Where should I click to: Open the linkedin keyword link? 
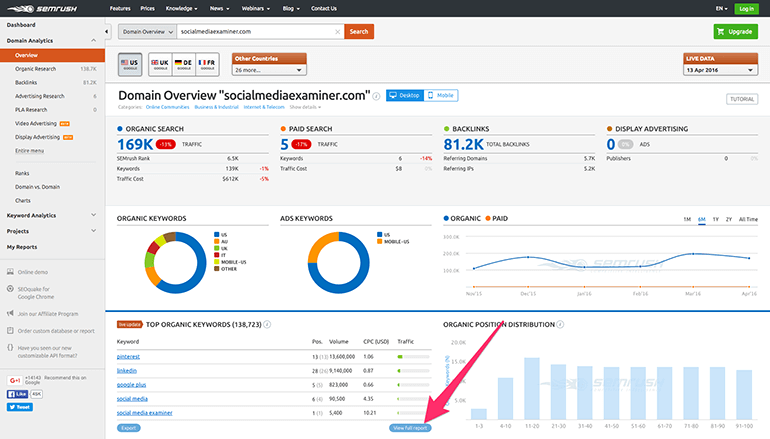(x=127, y=371)
